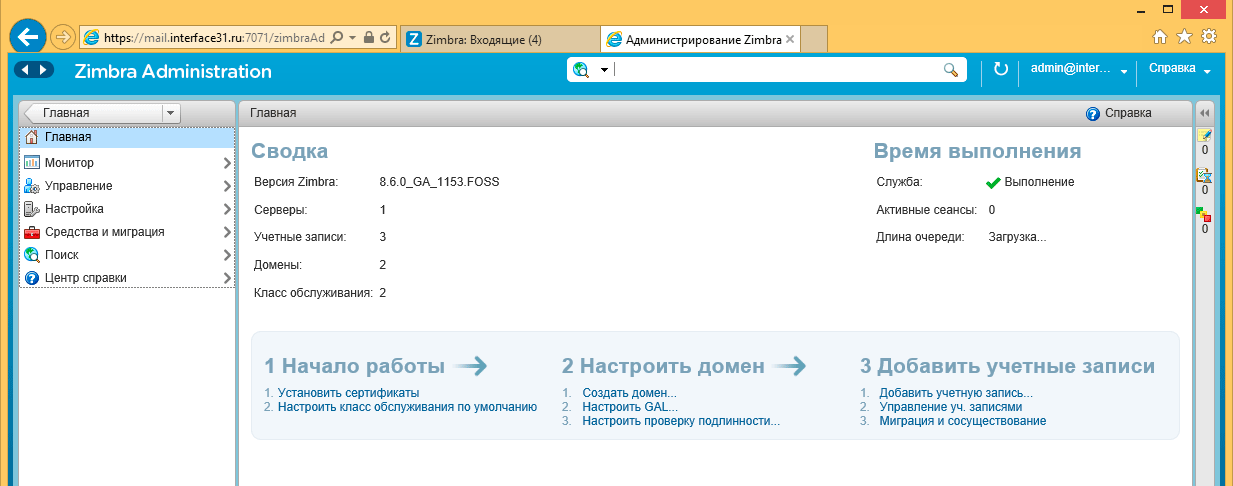Click Zimbra history back/forward arrows button

pos(36,70)
